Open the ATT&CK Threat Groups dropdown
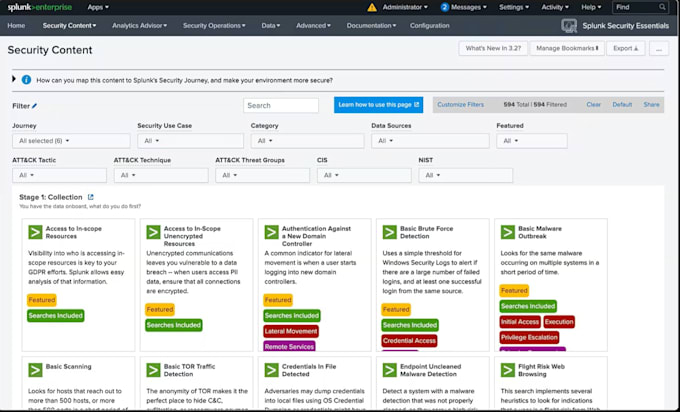Screen dimensions: 680x412 (x=262, y=175)
